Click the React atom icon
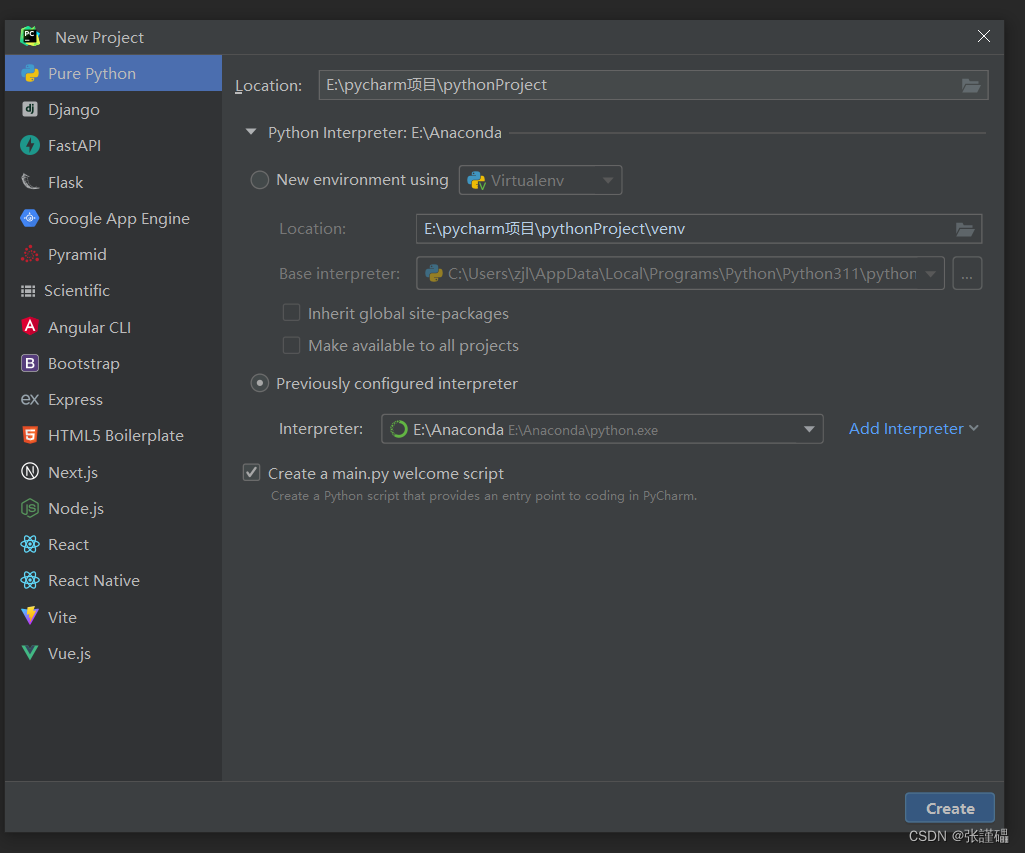1025x853 pixels. tap(30, 544)
